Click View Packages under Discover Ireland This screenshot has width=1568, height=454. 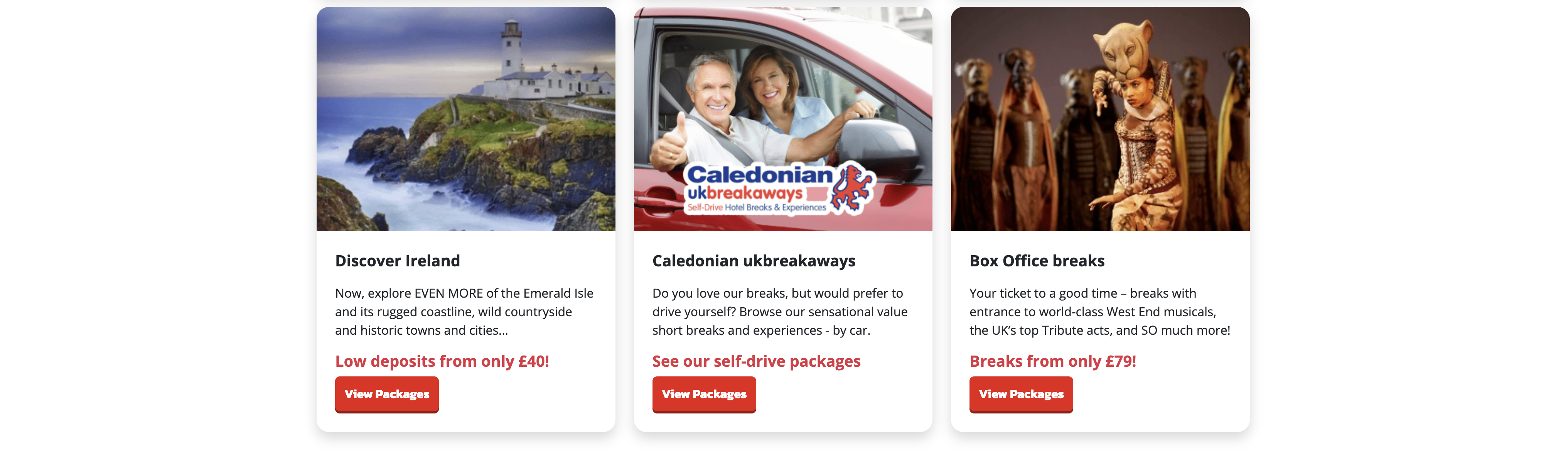point(386,394)
